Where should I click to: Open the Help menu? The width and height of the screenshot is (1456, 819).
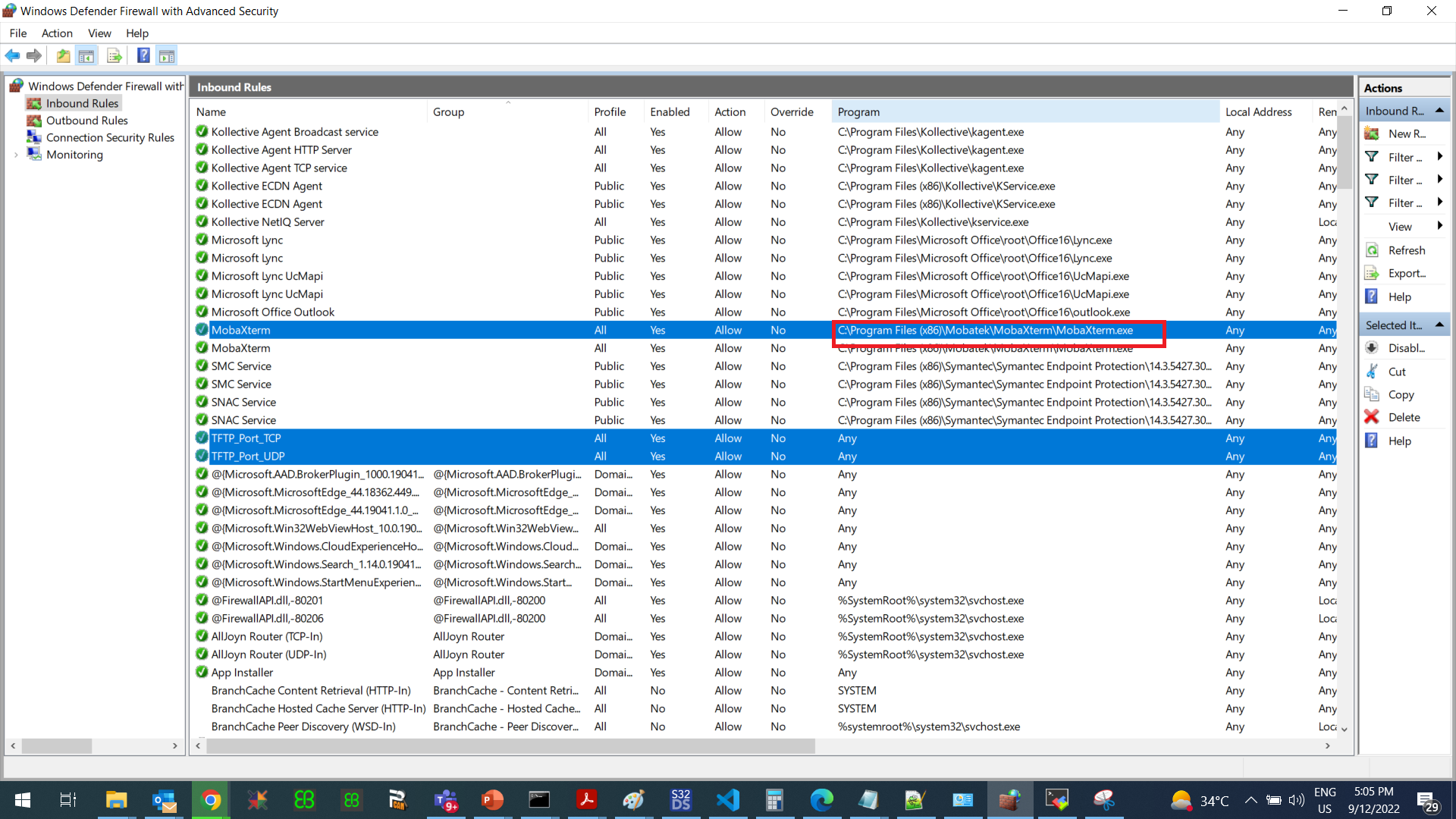click(x=137, y=33)
